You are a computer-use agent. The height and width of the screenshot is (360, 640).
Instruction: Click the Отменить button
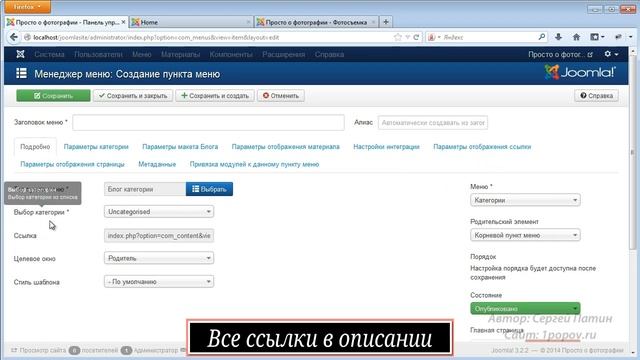[281, 96]
